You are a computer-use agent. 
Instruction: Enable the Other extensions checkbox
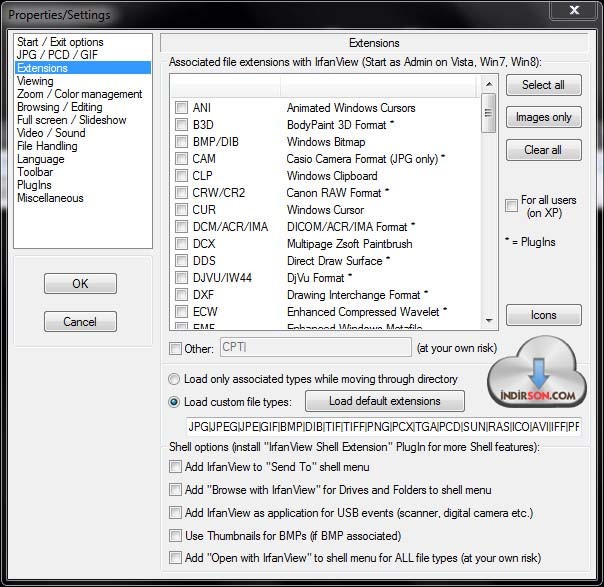[x=175, y=349]
